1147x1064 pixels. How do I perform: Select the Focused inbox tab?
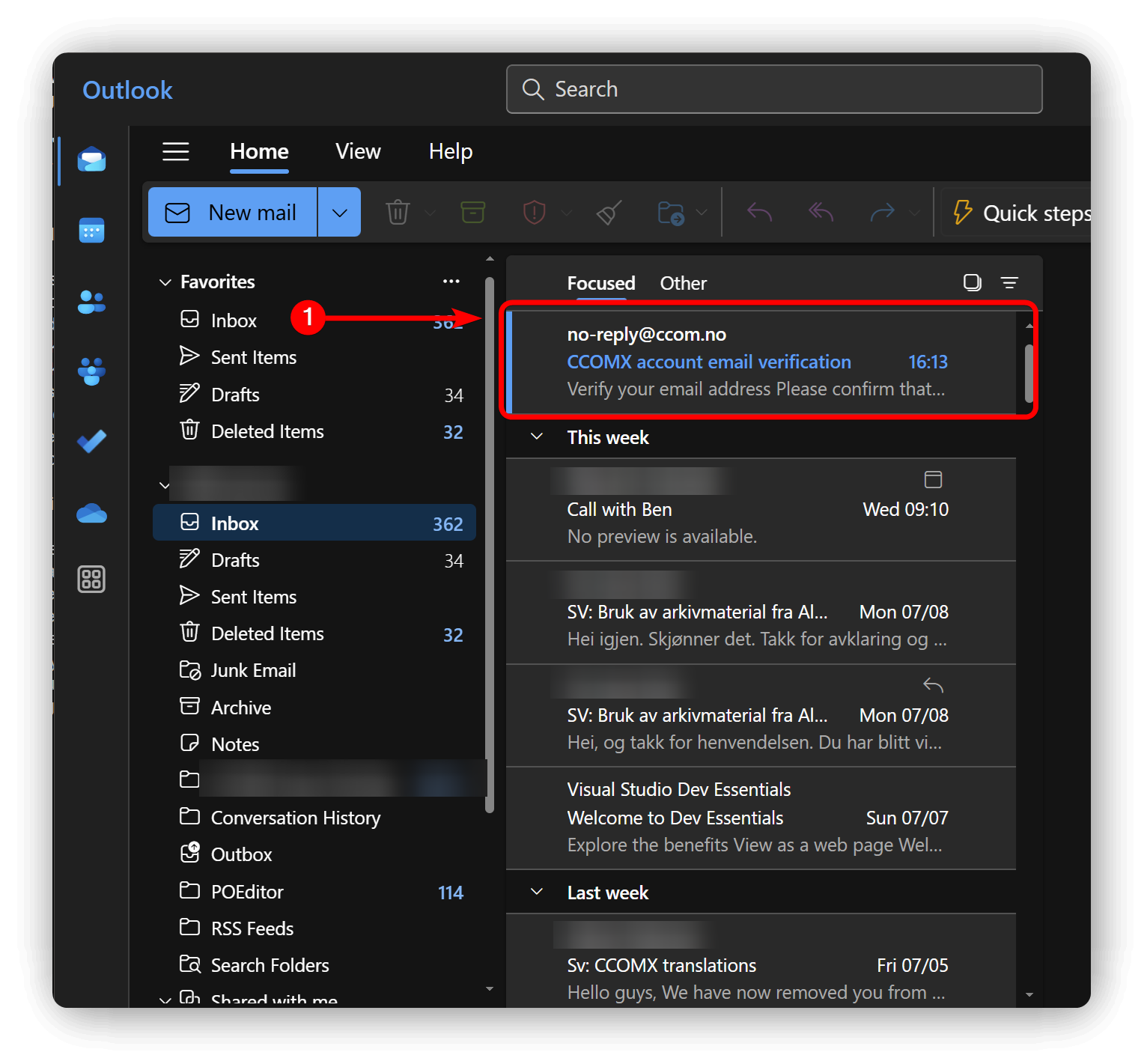[x=601, y=283]
